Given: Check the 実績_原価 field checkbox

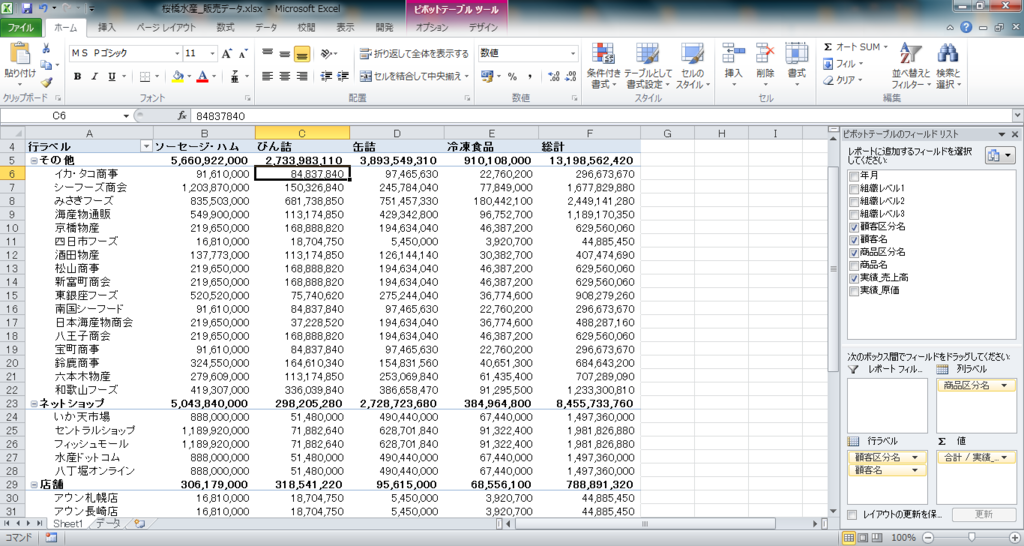Looking at the screenshot, I should pos(854,291).
